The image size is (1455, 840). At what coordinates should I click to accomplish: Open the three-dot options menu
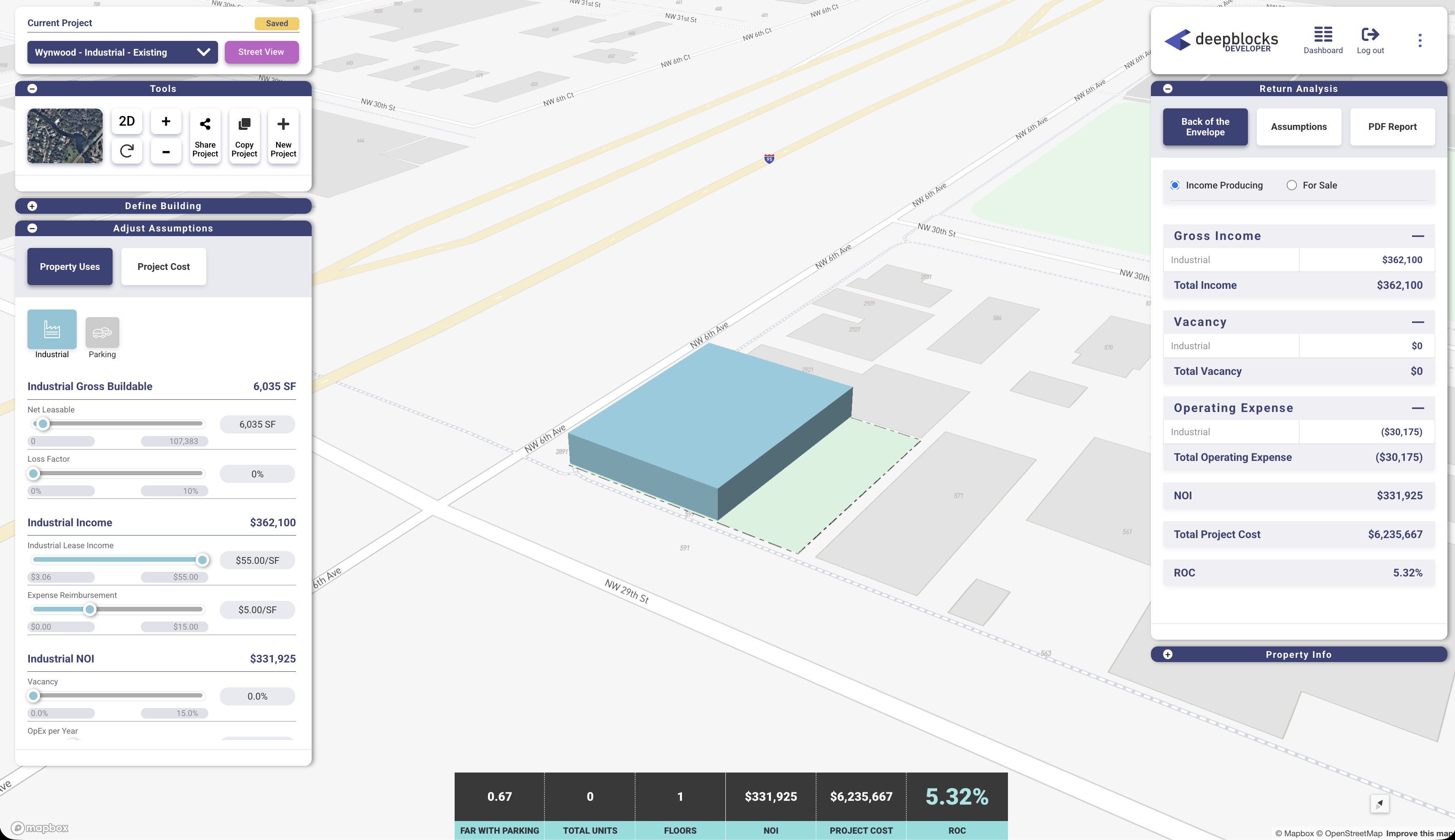coord(1420,40)
